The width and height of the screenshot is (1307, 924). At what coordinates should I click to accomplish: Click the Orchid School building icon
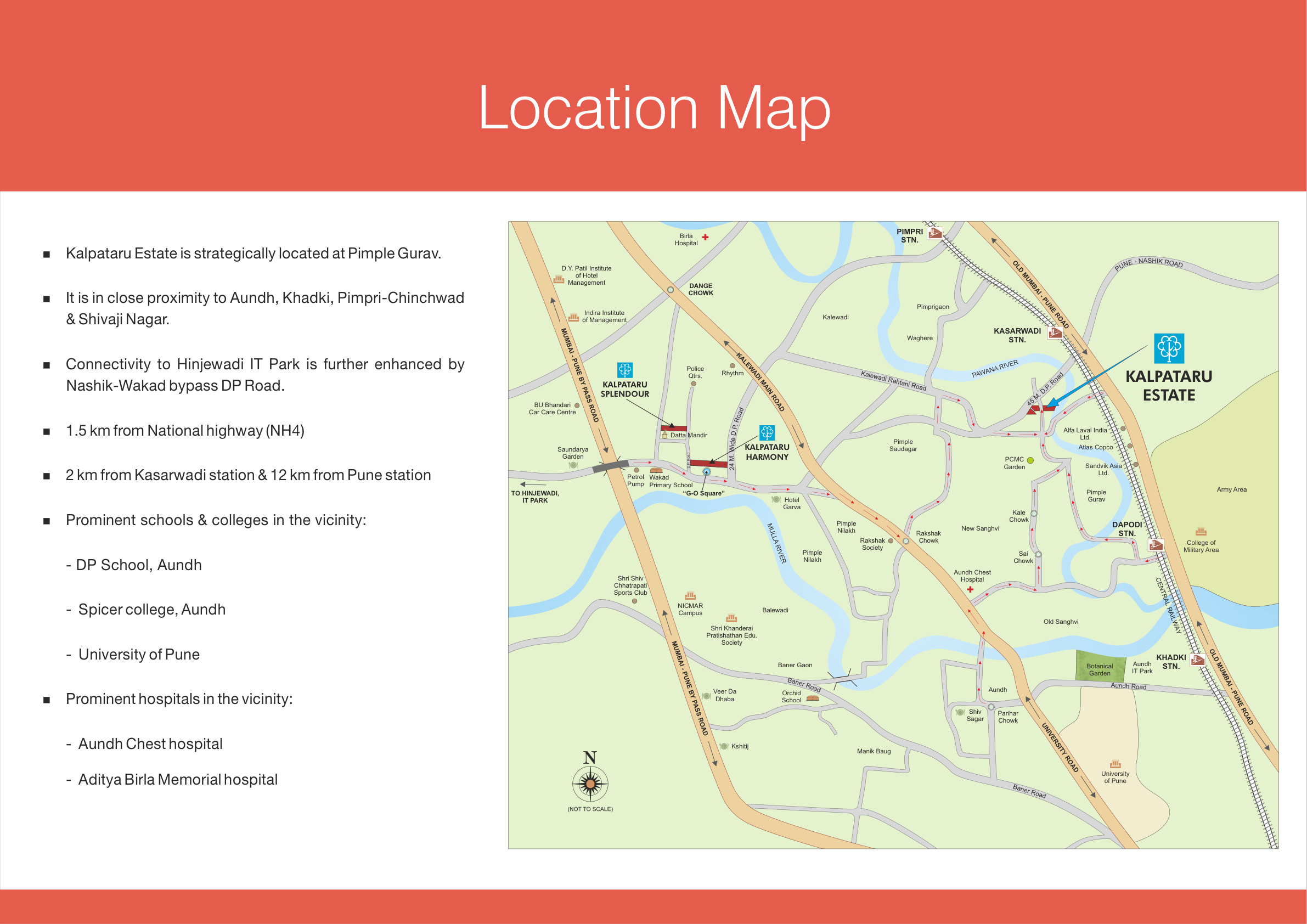(x=812, y=697)
